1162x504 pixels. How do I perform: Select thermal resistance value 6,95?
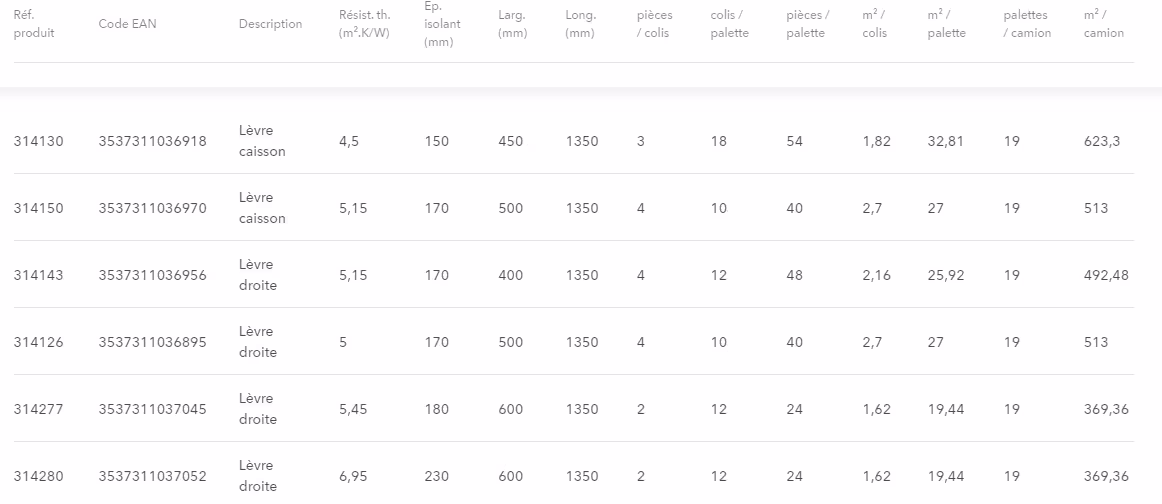coord(353,476)
